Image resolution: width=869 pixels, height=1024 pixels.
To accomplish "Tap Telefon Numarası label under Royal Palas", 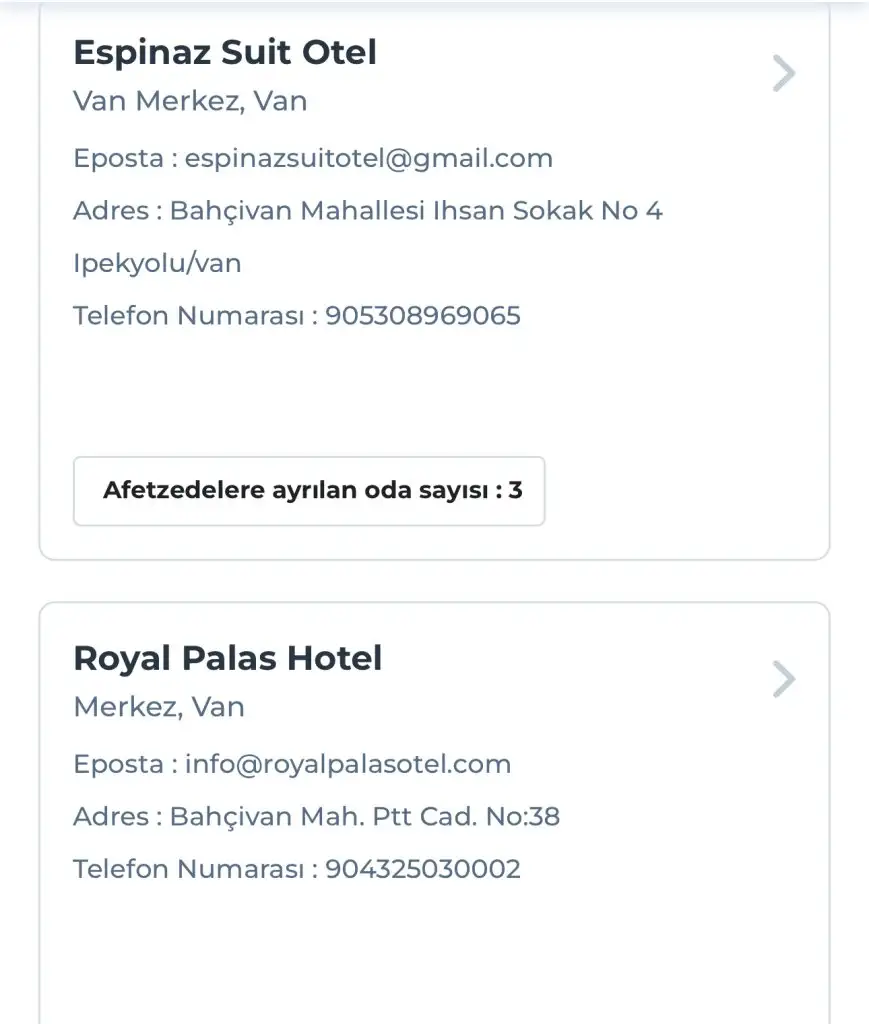I will (188, 869).
